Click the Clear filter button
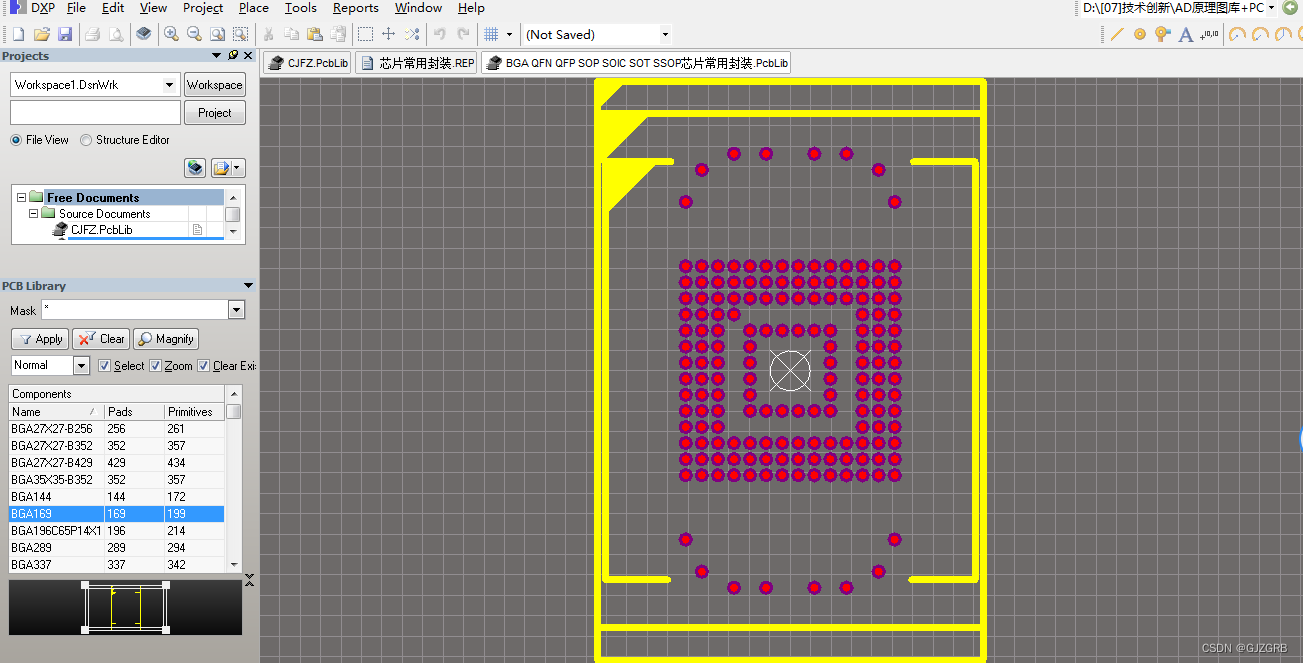 click(x=101, y=339)
